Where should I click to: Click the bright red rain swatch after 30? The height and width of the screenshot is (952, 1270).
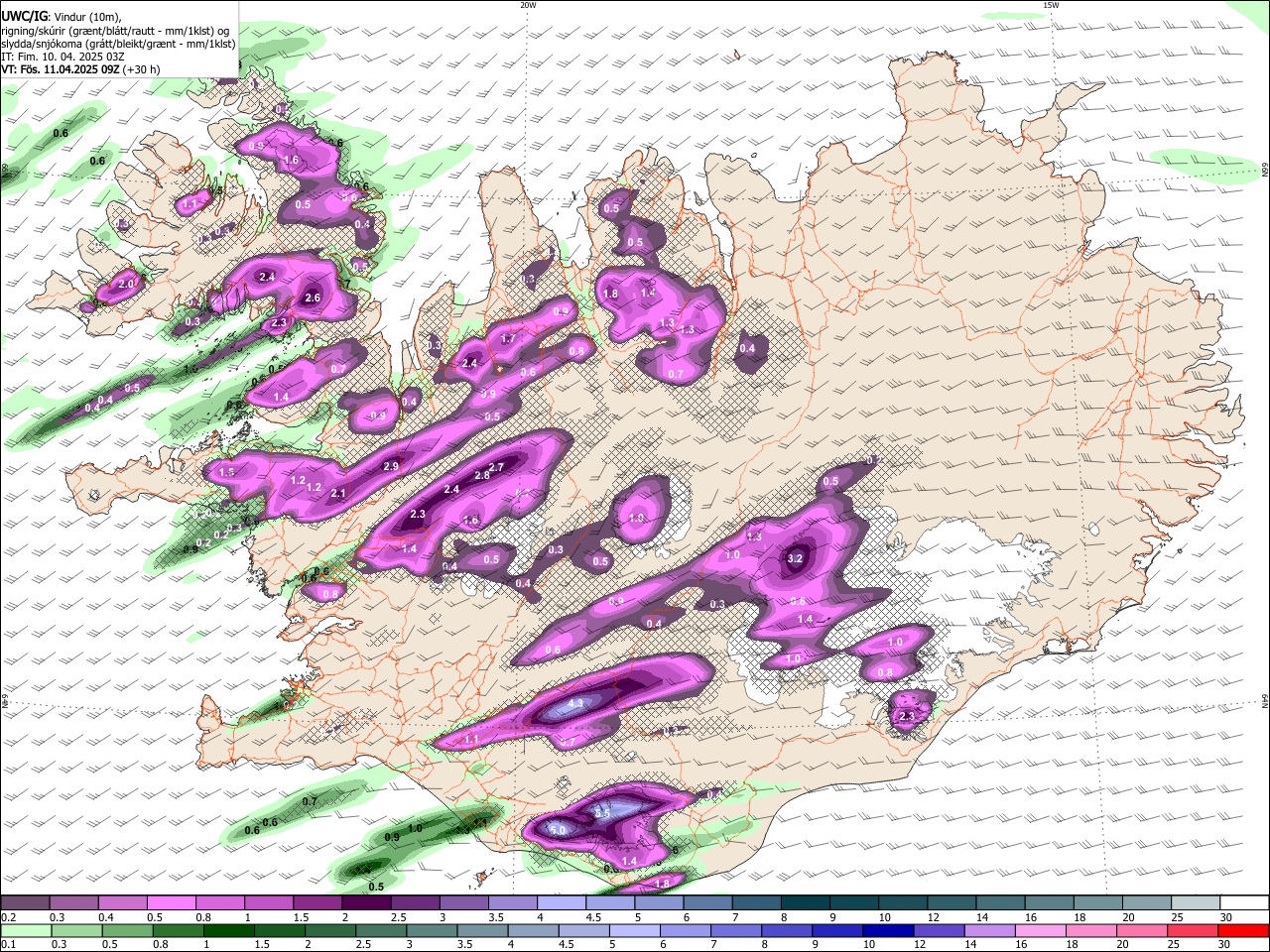click(x=1241, y=931)
